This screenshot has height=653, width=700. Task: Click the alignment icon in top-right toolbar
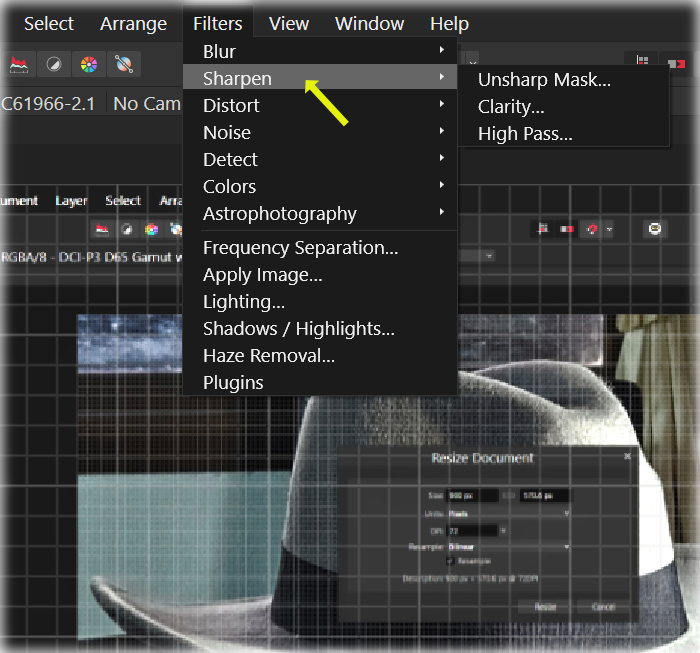click(642, 61)
